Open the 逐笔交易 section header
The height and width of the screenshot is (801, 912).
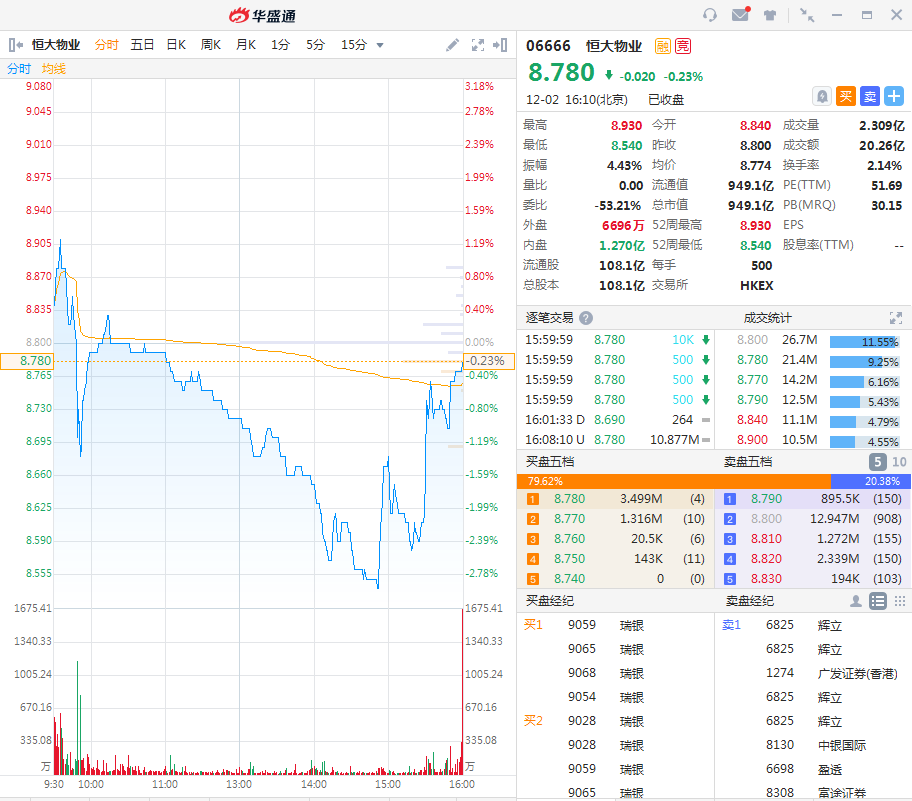(x=549, y=318)
